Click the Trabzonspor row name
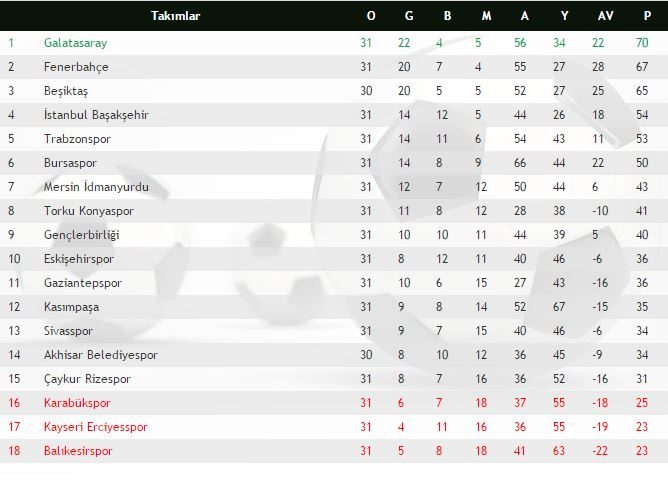 click(77, 139)
